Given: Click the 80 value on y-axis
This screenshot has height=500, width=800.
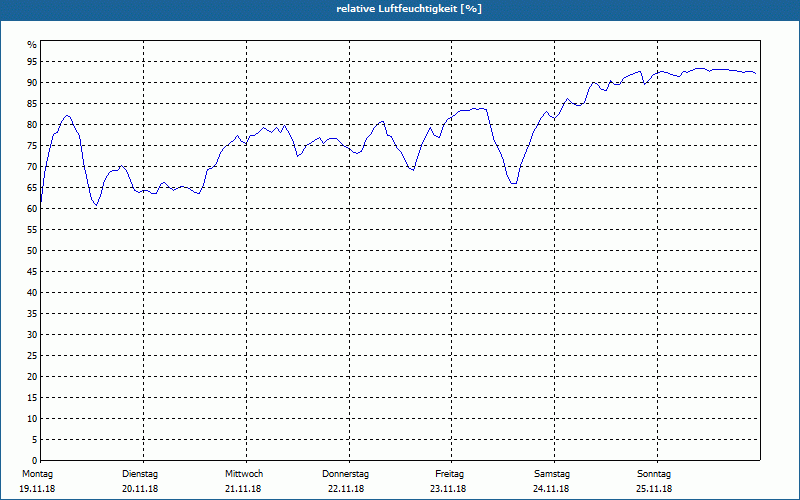Looking at the screenshot, I should pyautogui.click(x=32, y=124).
